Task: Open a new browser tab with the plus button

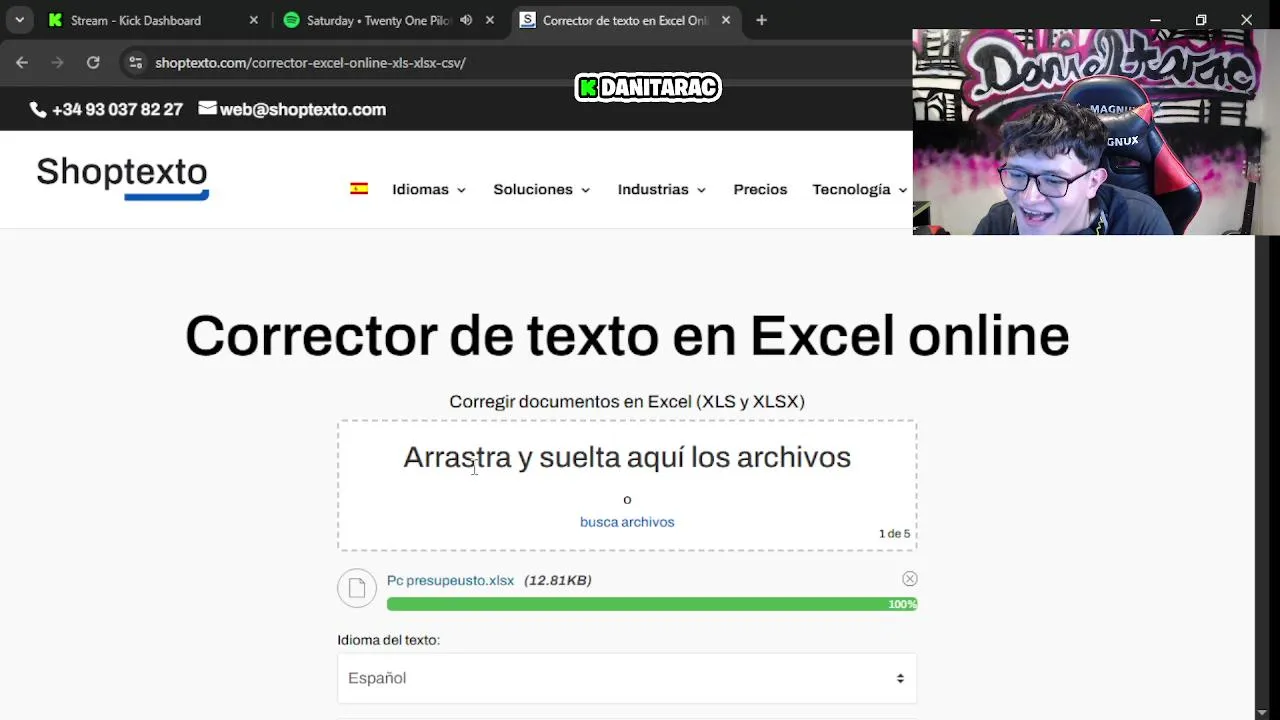Action: click(762, 20)
